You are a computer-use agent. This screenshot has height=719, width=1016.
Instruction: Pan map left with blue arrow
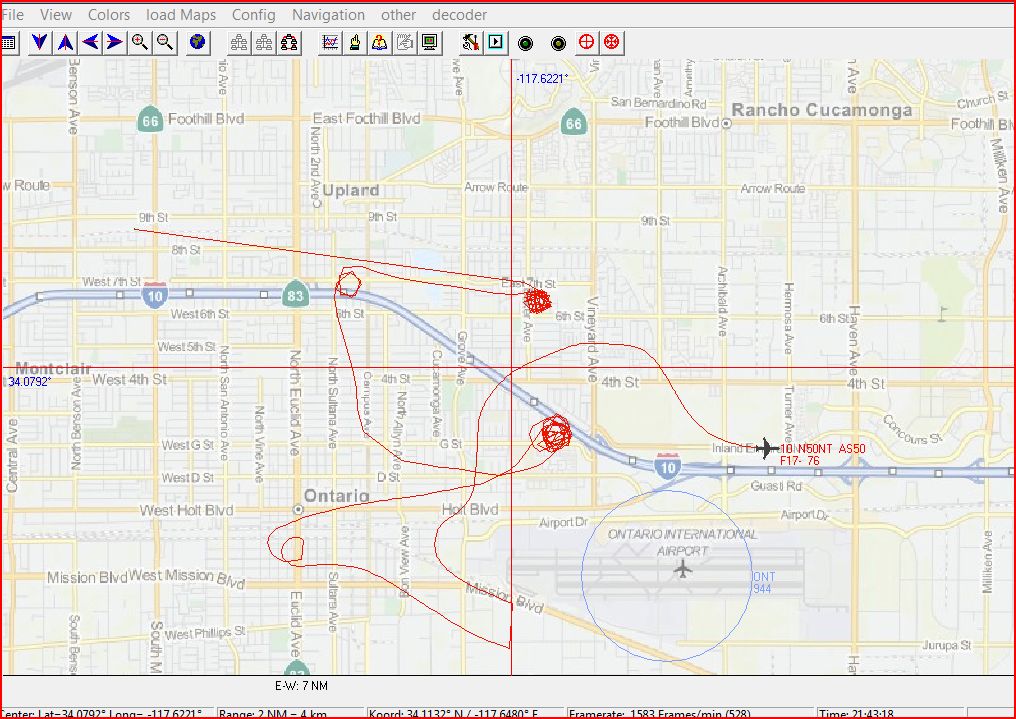[90, 42]
